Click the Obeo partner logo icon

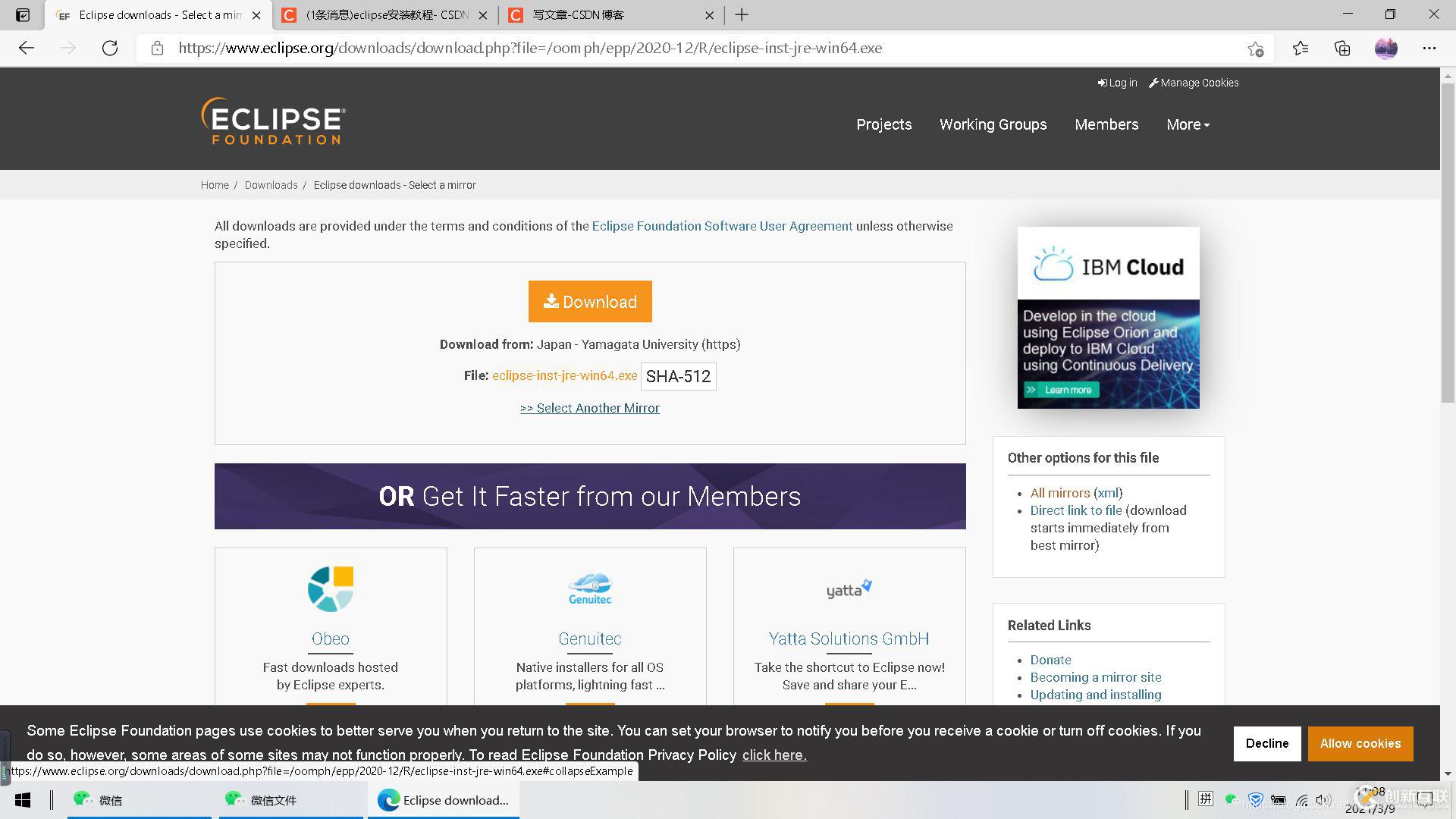[330, 588]
